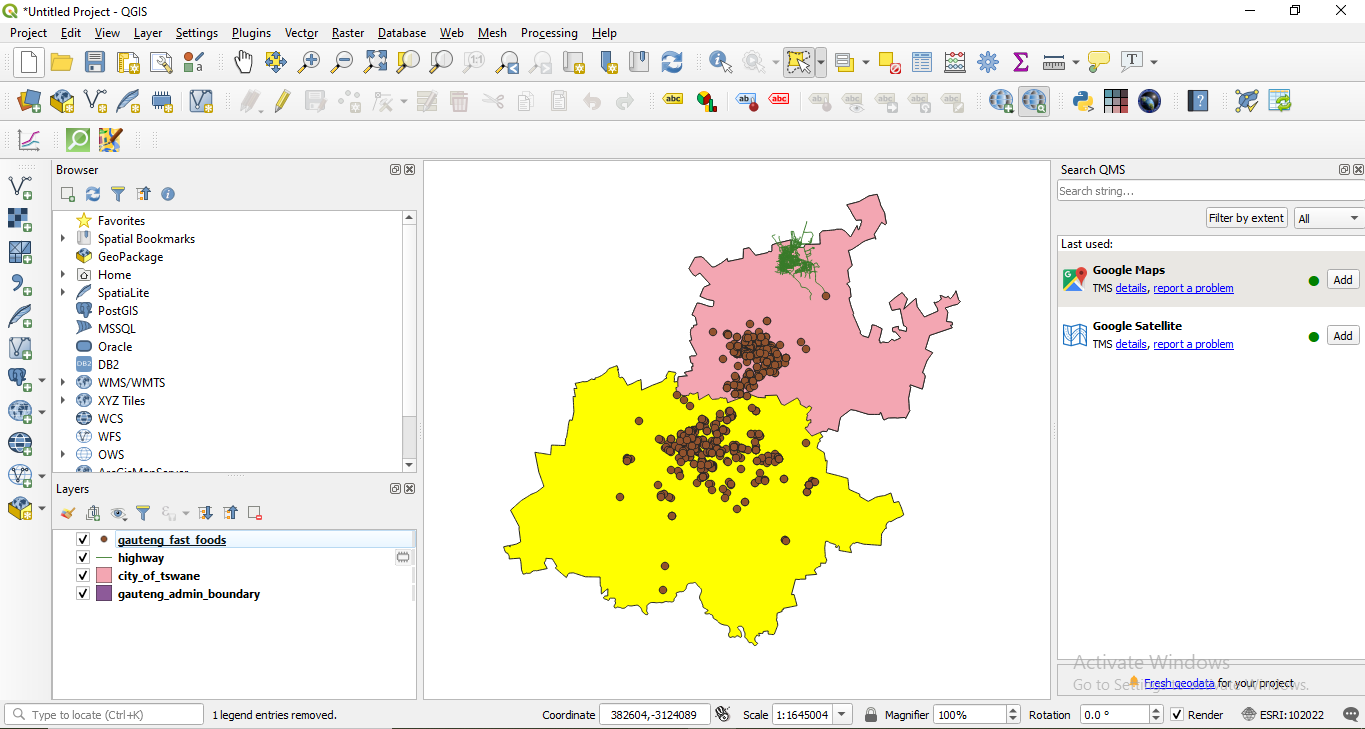This screenshot has width=1365, height=729.
Task: Click the brown gauteng_fast_foods point symbol
Action: pos(104,540)
